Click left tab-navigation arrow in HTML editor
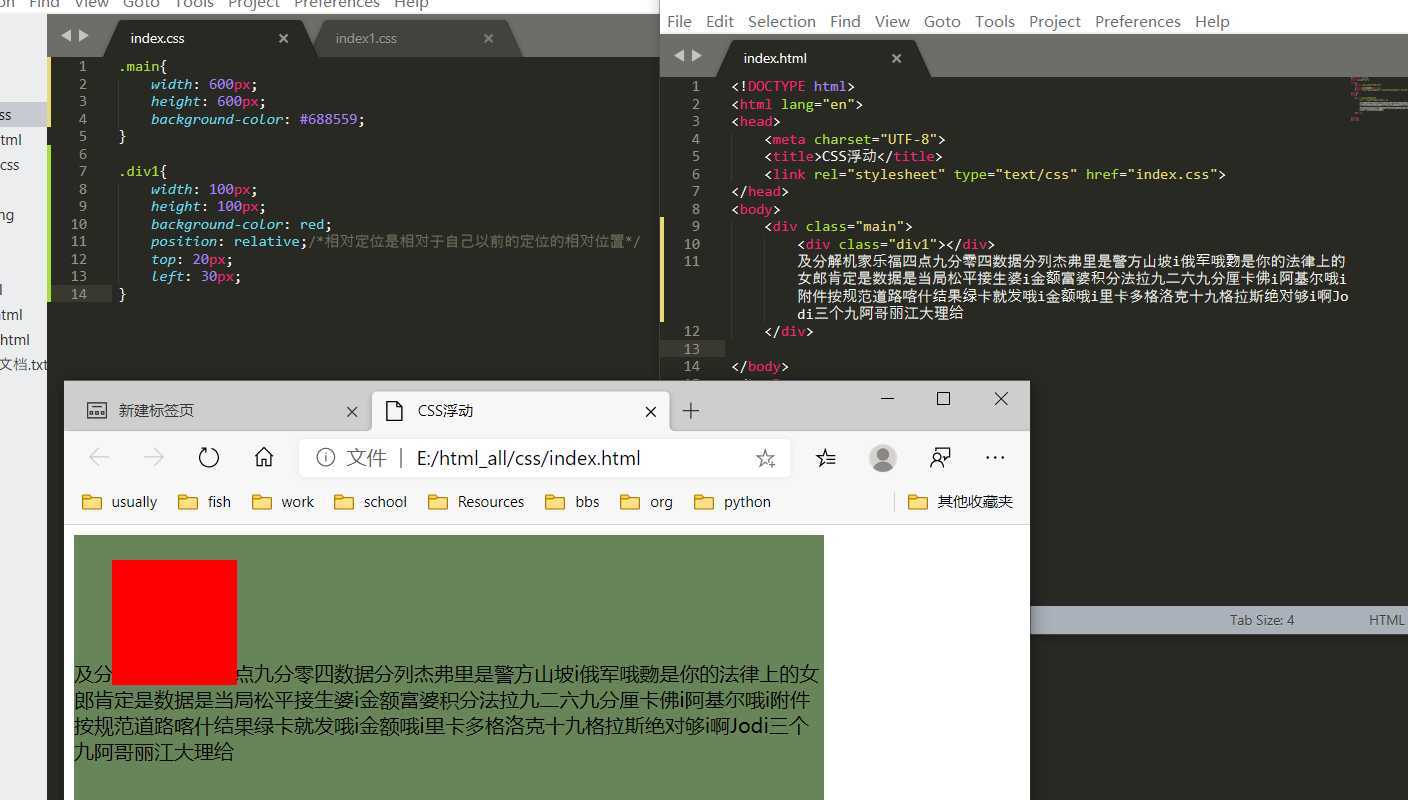 (x=679, y=55)
